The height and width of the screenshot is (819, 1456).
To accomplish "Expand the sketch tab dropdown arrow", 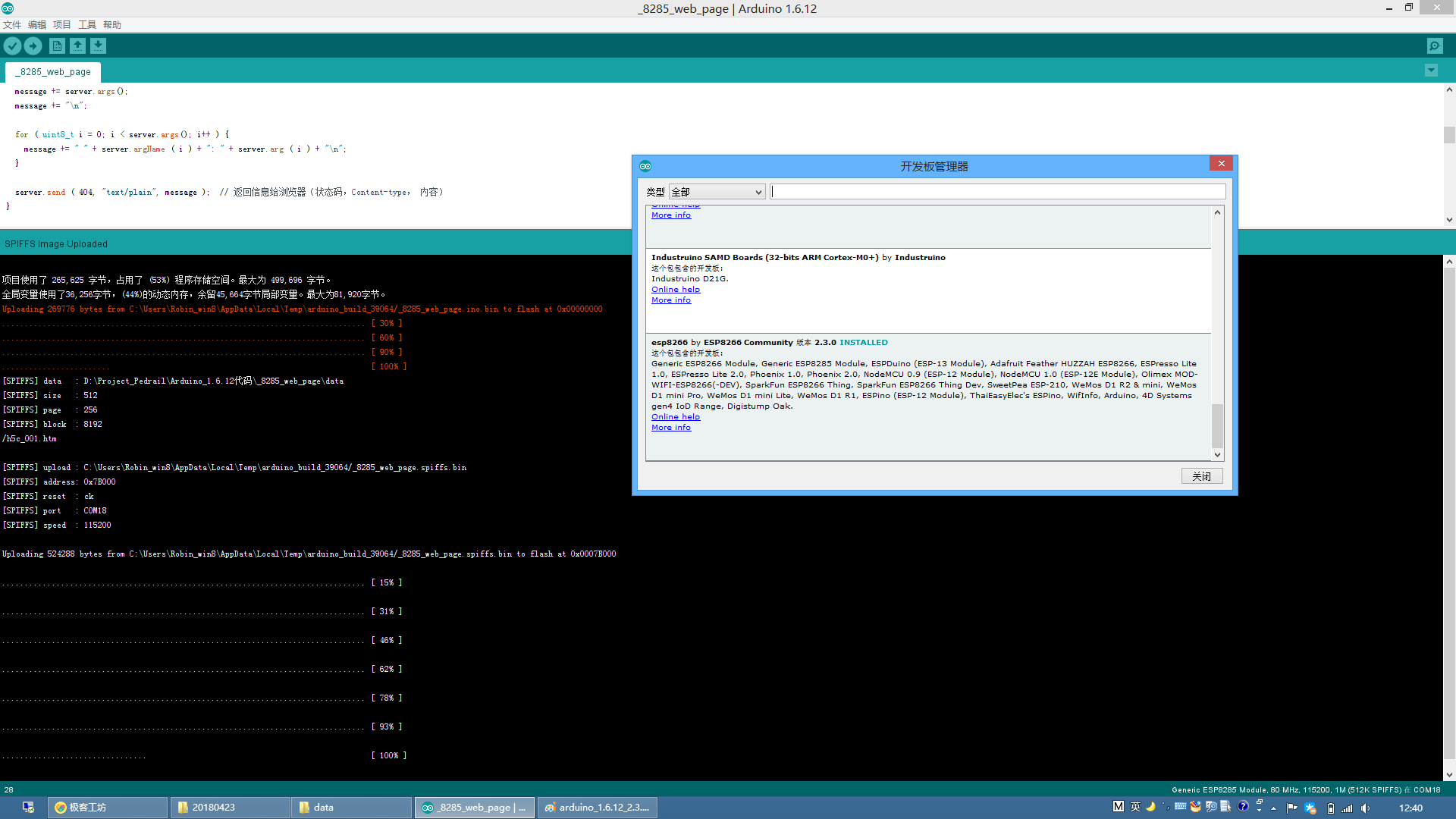I will coord(1431,71).
